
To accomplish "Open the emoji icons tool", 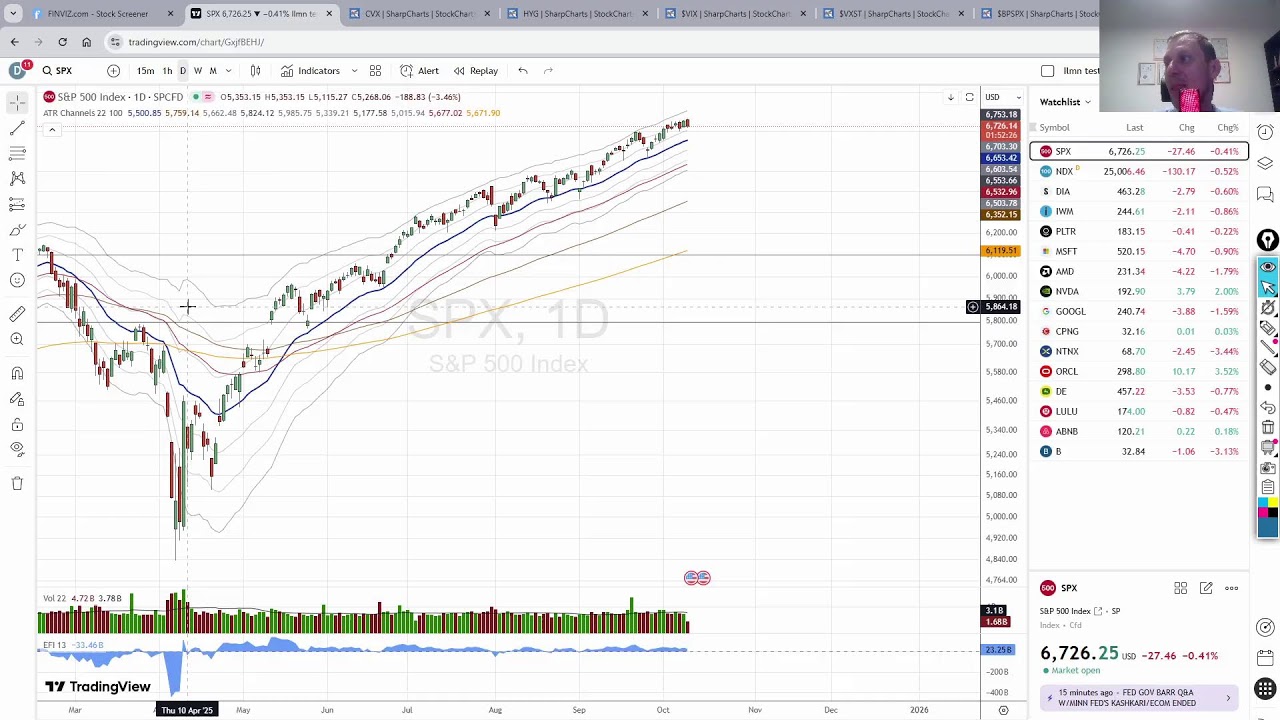I will point(17,280).
